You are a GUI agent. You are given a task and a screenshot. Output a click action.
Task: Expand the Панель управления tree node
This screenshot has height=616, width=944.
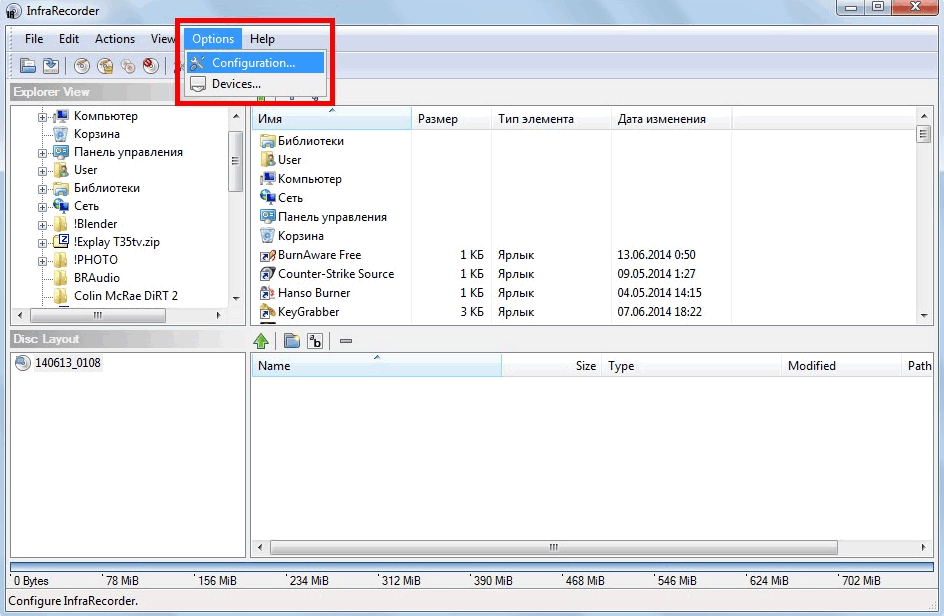pyautogui.click(x=42, y=153)
